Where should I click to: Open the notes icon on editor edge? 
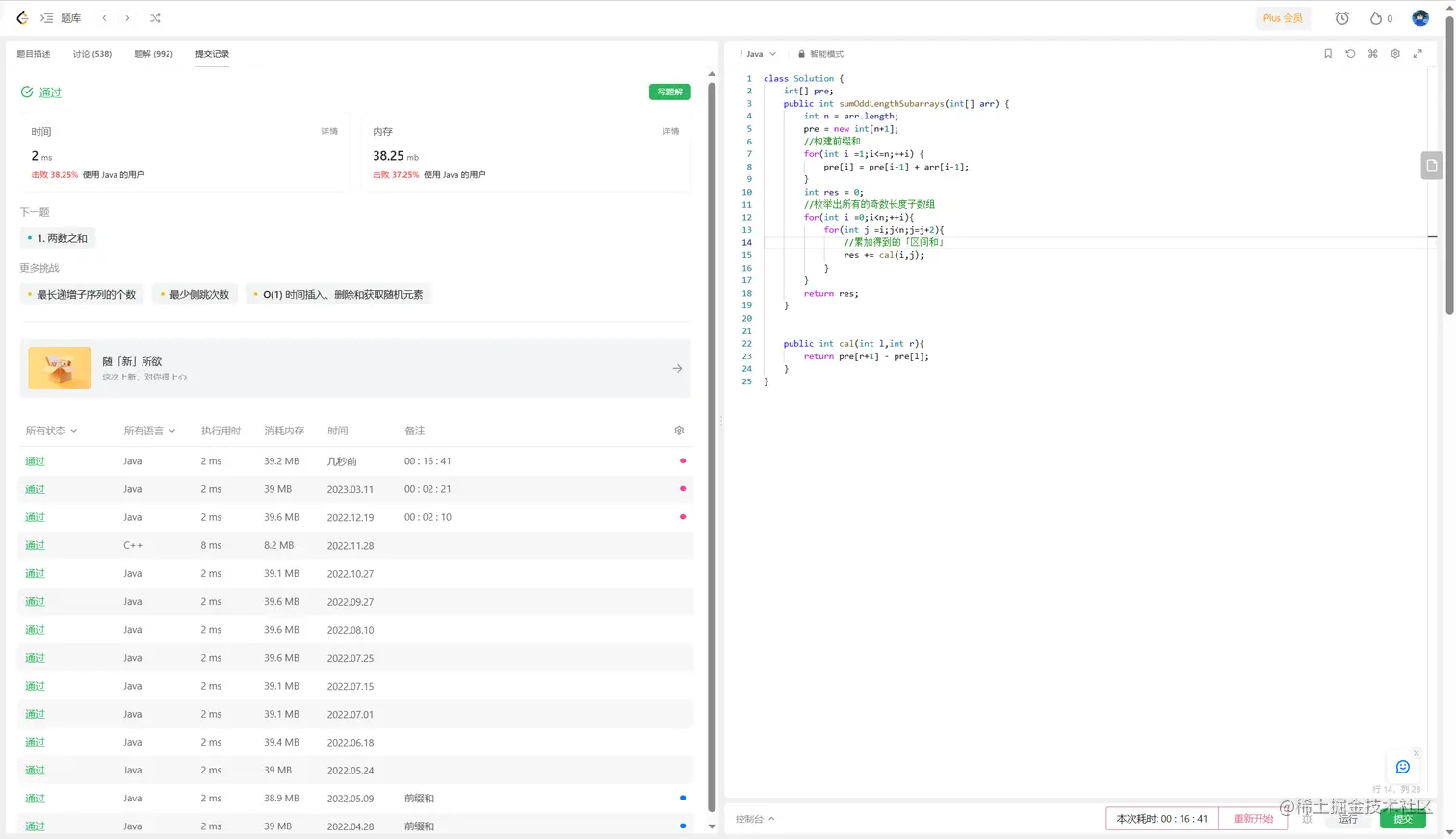[x=1432, y=166]
